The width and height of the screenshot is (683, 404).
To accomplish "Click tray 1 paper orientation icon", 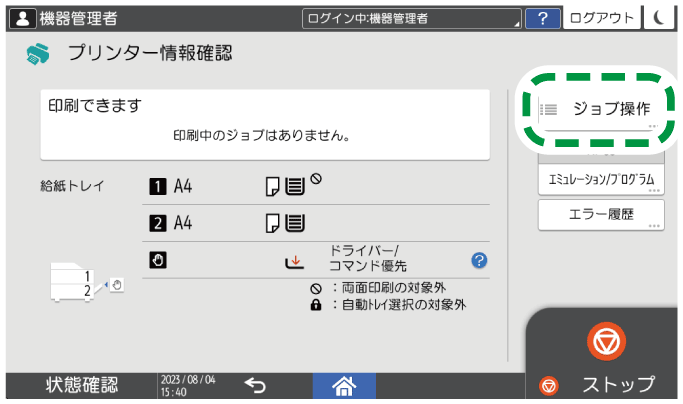I will pyautogui.click(x=273, y=187).
